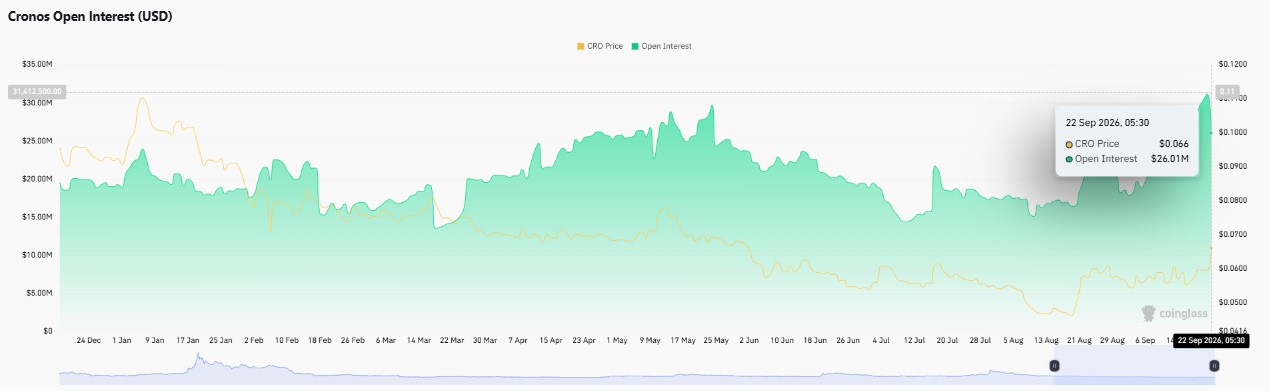Click the '5 Aug' date label
This screenshot has width=1270, height=391.
coord(1013,340)
